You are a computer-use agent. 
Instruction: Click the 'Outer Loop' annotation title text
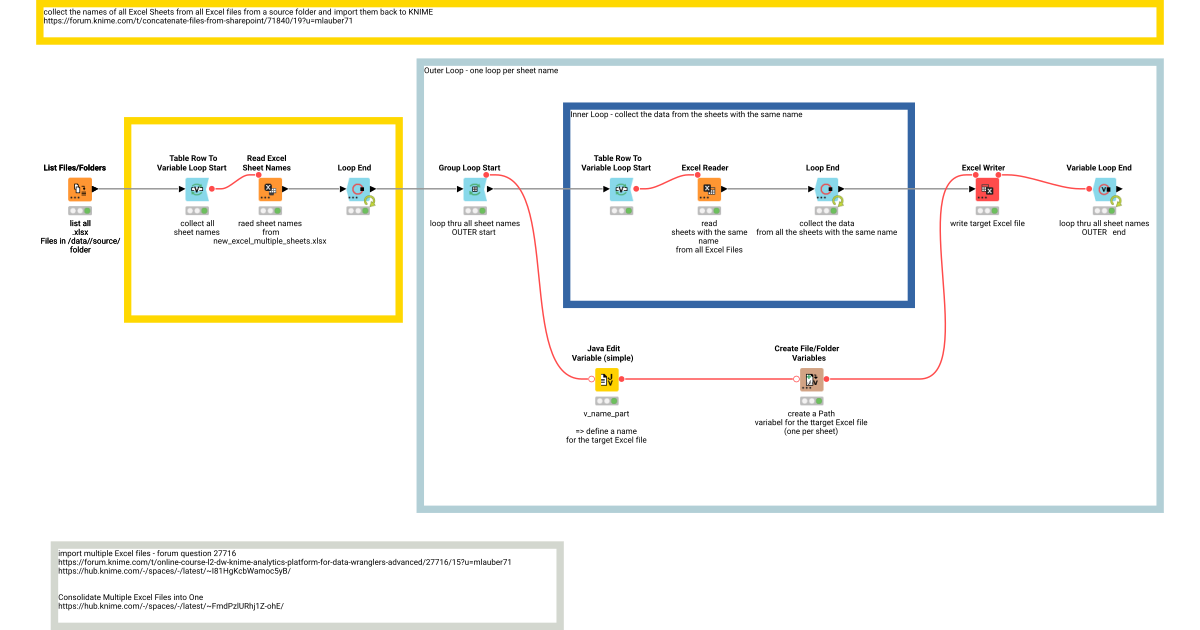tap(491, 71)
